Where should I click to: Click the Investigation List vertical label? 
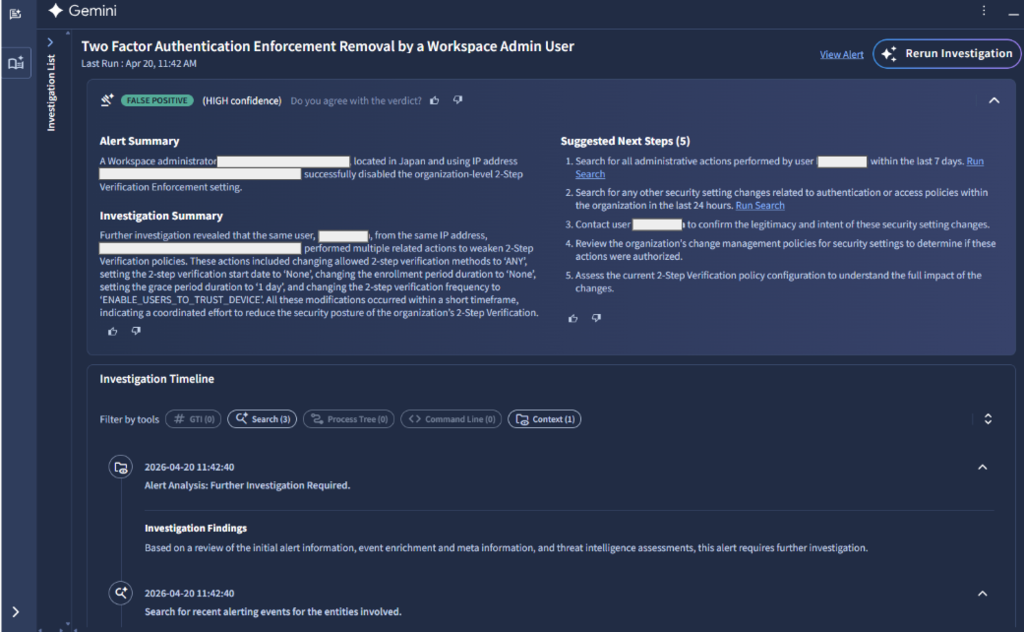pos(51,93)
